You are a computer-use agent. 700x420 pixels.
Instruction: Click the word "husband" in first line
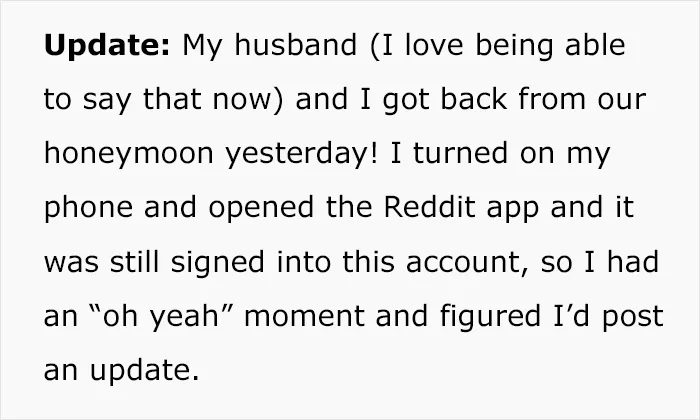tap(296, 45)
